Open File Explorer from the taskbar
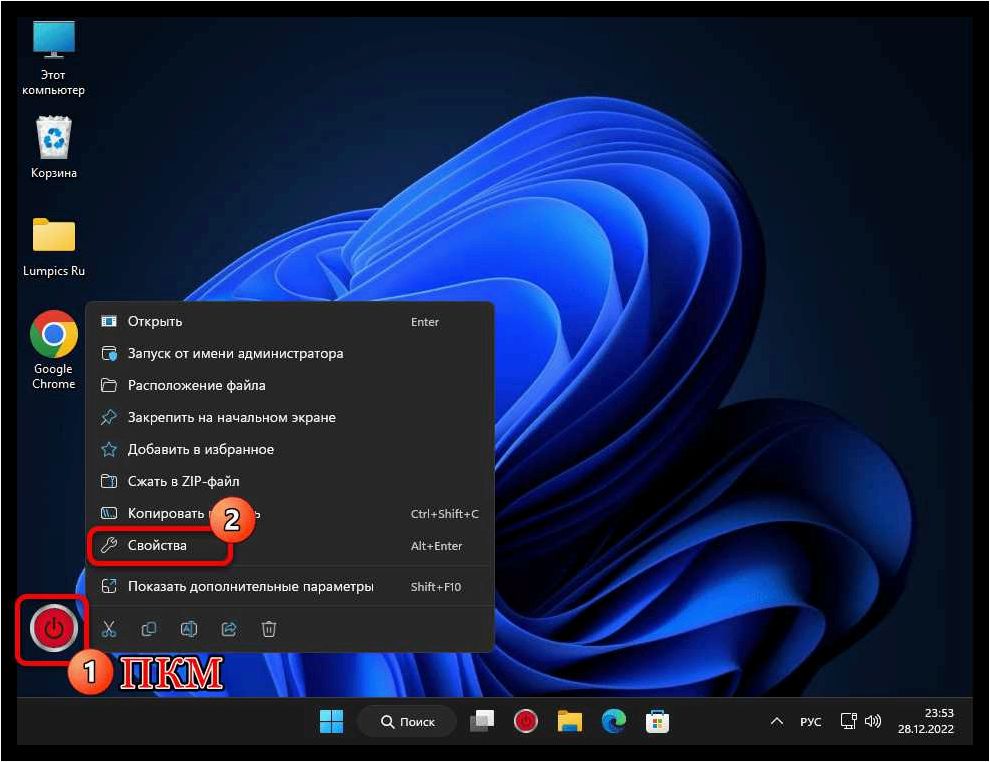This screenshot has width=990, height=762. (x=570, y=721)
